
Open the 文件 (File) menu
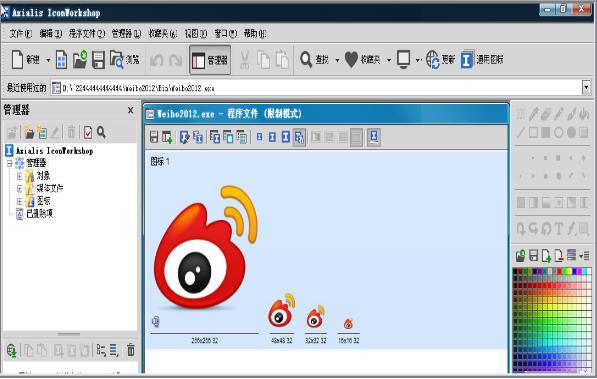21,34
